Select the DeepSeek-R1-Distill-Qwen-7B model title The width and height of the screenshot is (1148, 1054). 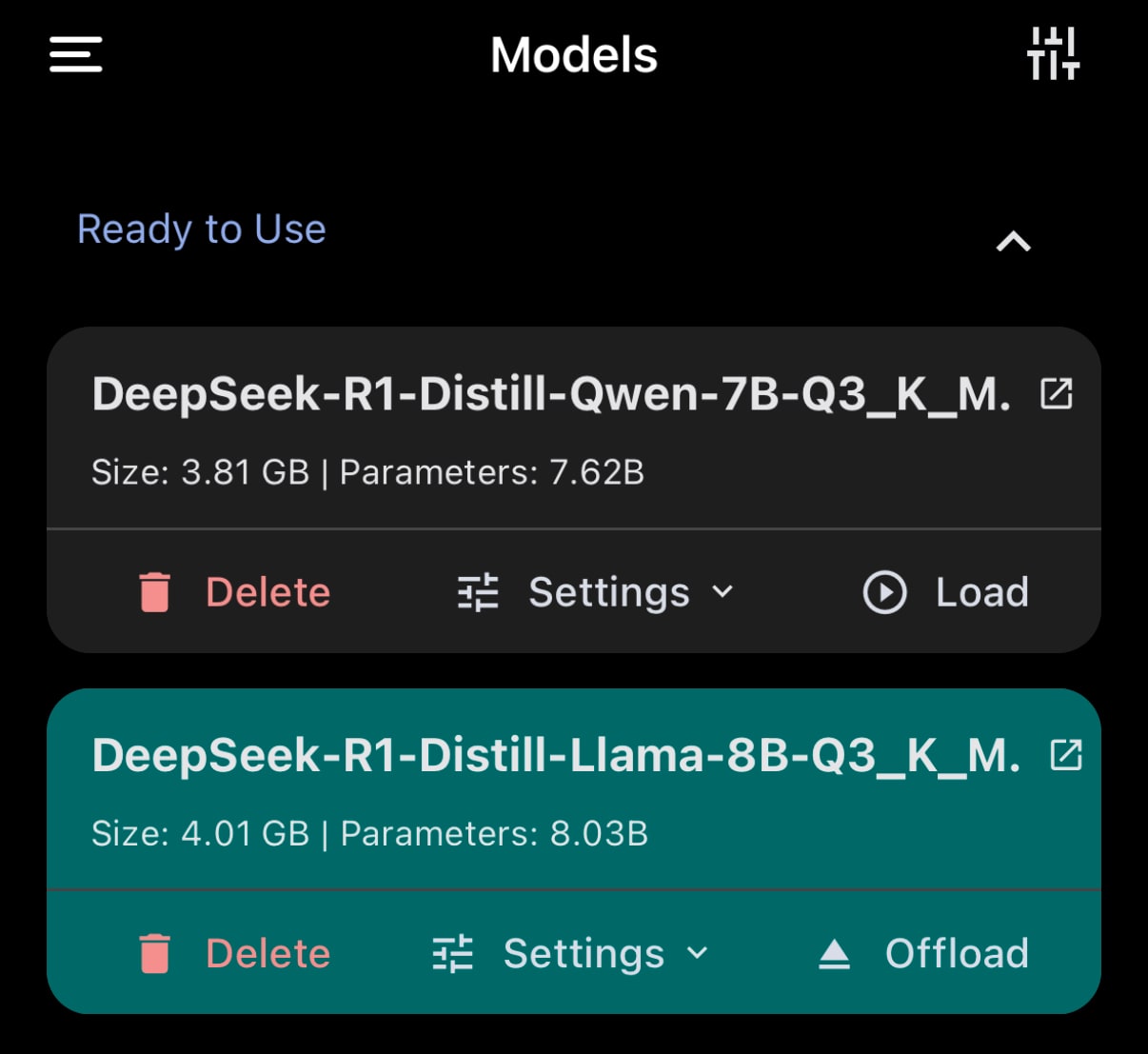[551, 394]
